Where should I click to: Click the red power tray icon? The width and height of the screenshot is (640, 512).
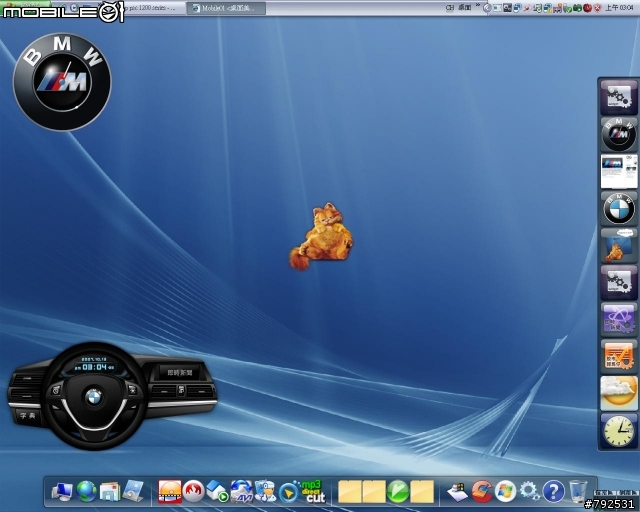pyautogui.click(x=587, y=8)
